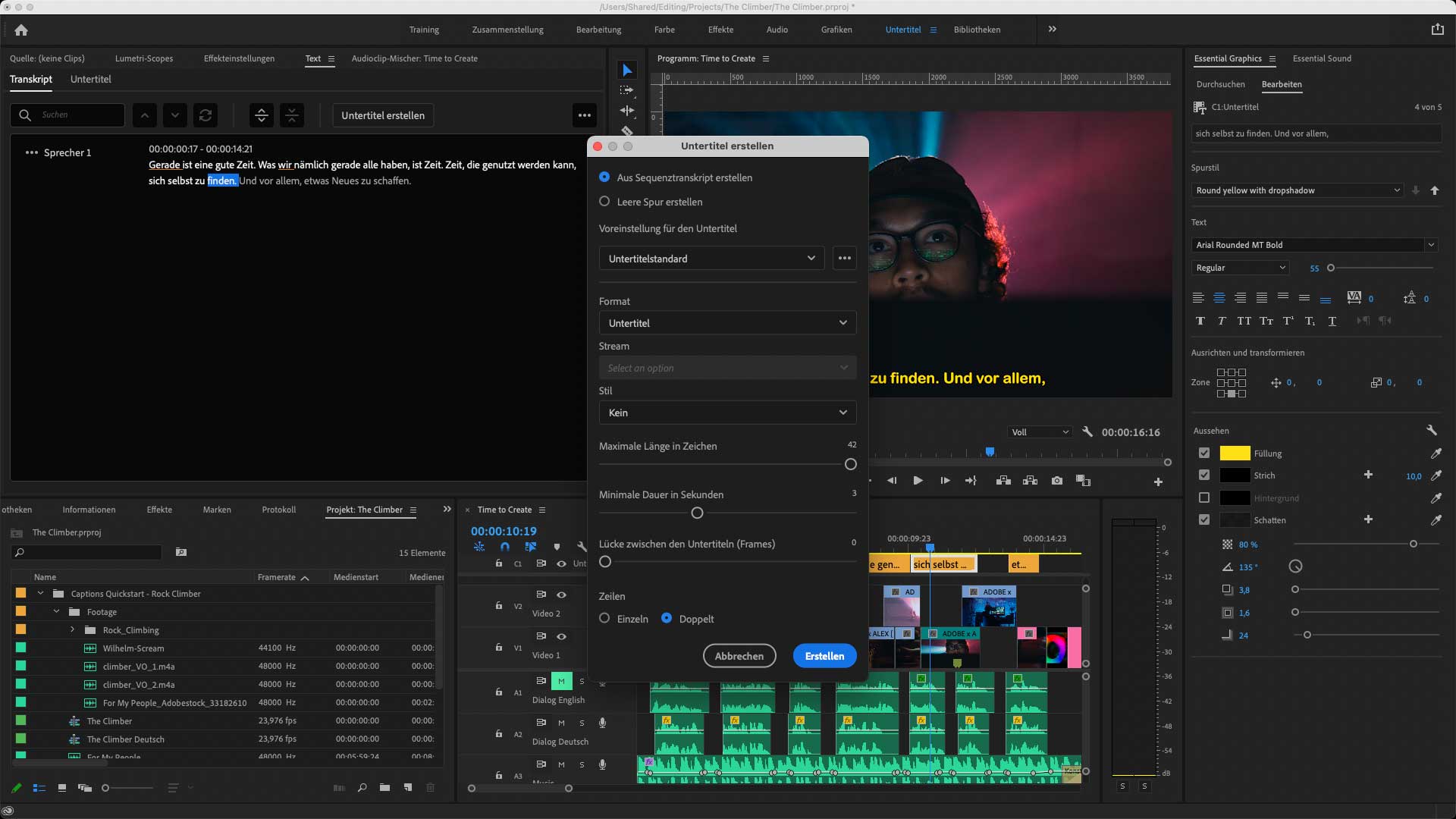Image resolution: width=1456 pixels, height=819 pixels.
Task: Select the Selection arrow tool
Action: pyautogui.click(x=626, y=71)
